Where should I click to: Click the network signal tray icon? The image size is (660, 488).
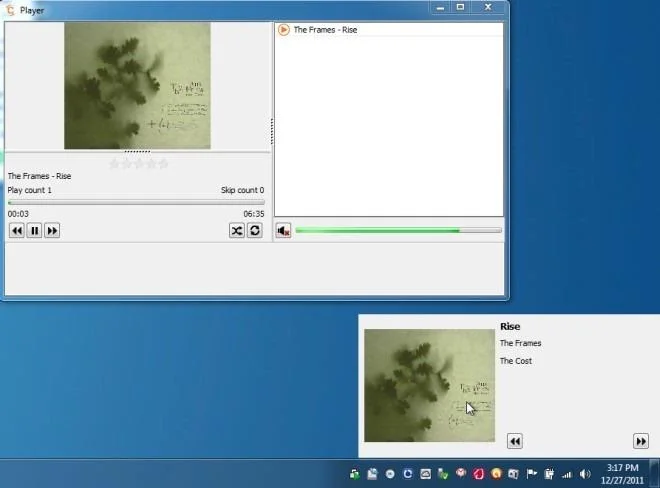pyautogui.click(x=567, y=475)
